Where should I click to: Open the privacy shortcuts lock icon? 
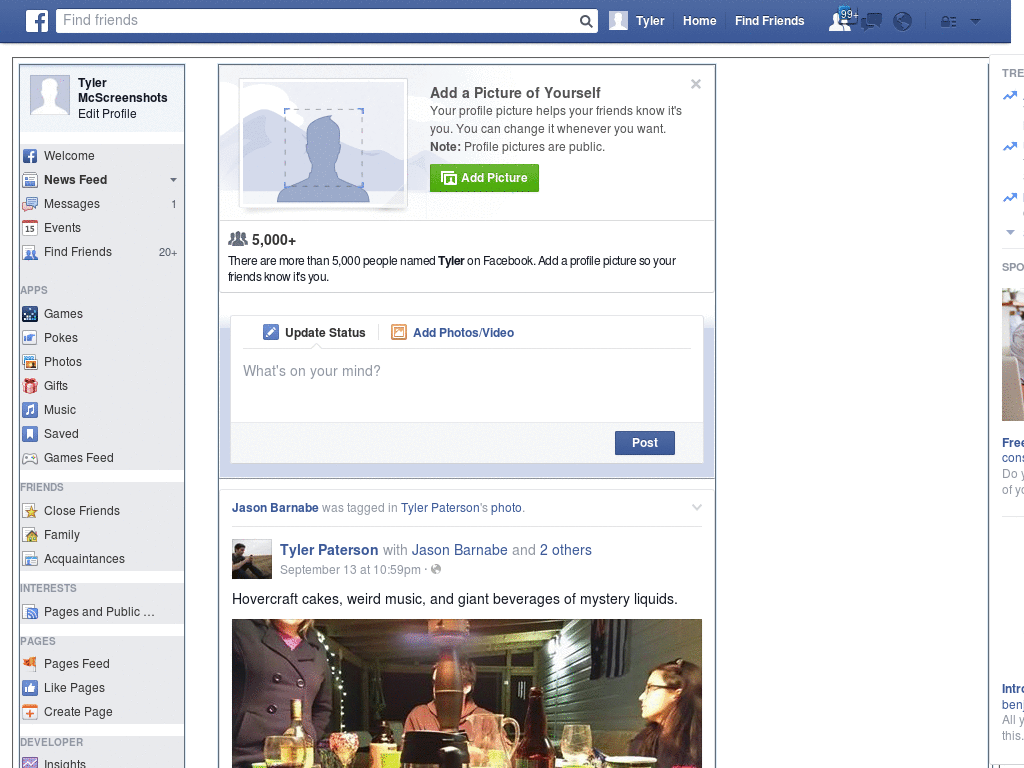pyautogui.click(x=948, y=22)
